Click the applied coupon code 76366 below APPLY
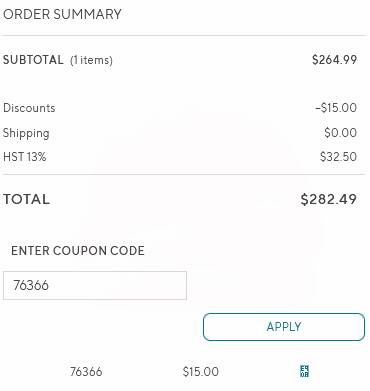Image resolution: width=370 pixels, height=391 pixels. pyautogui.click(x=86, y=372)
